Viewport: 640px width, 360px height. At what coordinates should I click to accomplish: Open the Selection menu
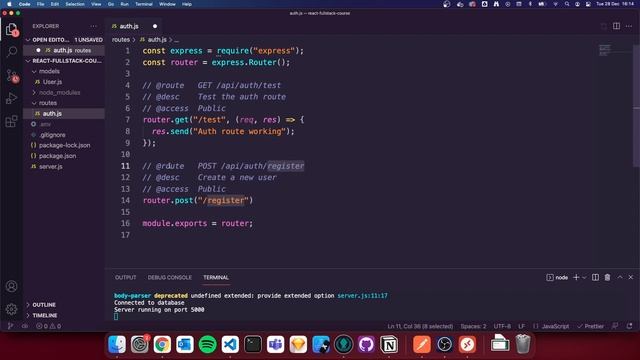pos(75,4)
